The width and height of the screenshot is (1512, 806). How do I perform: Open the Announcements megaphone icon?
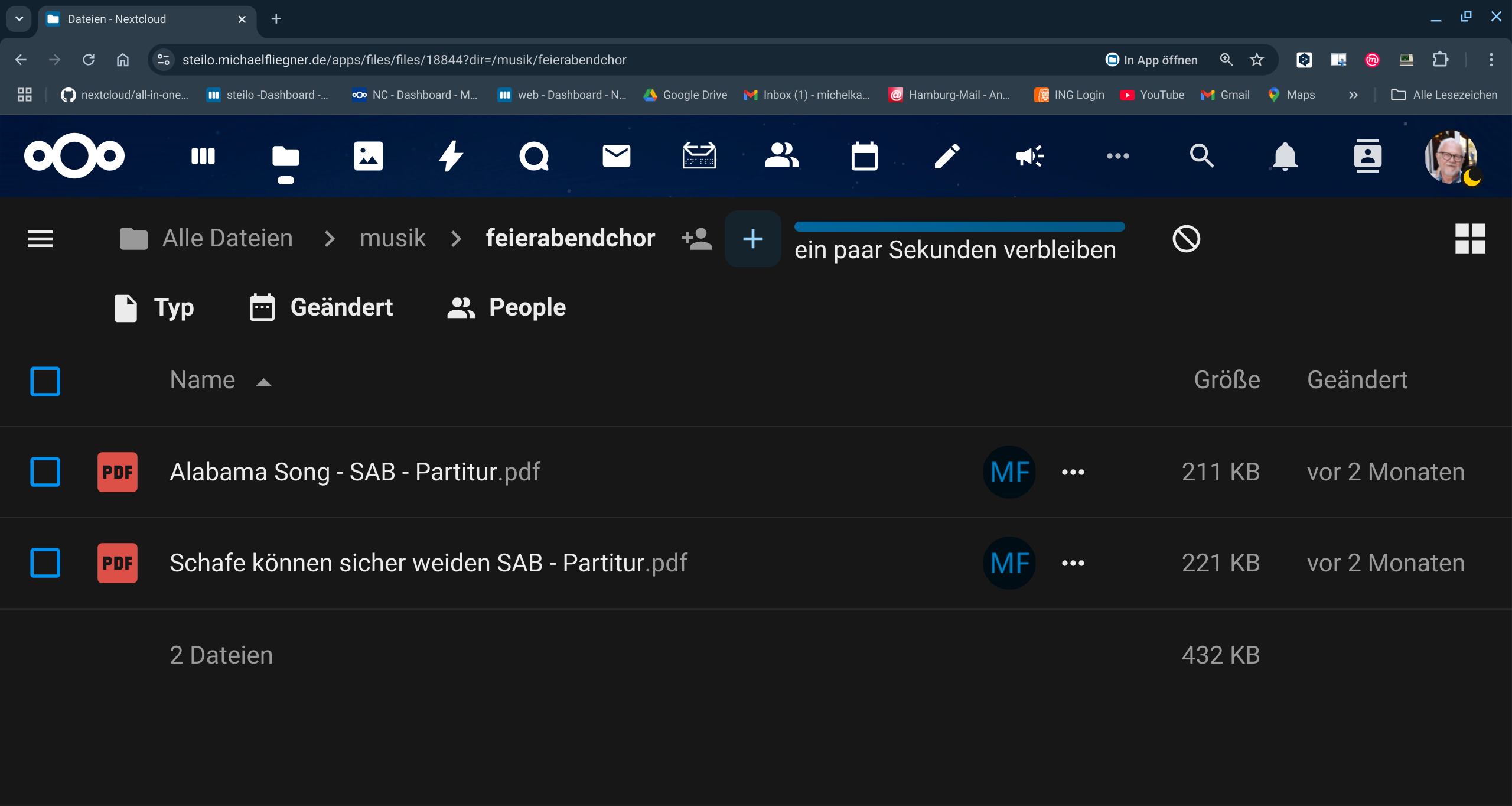(1029, 156)
